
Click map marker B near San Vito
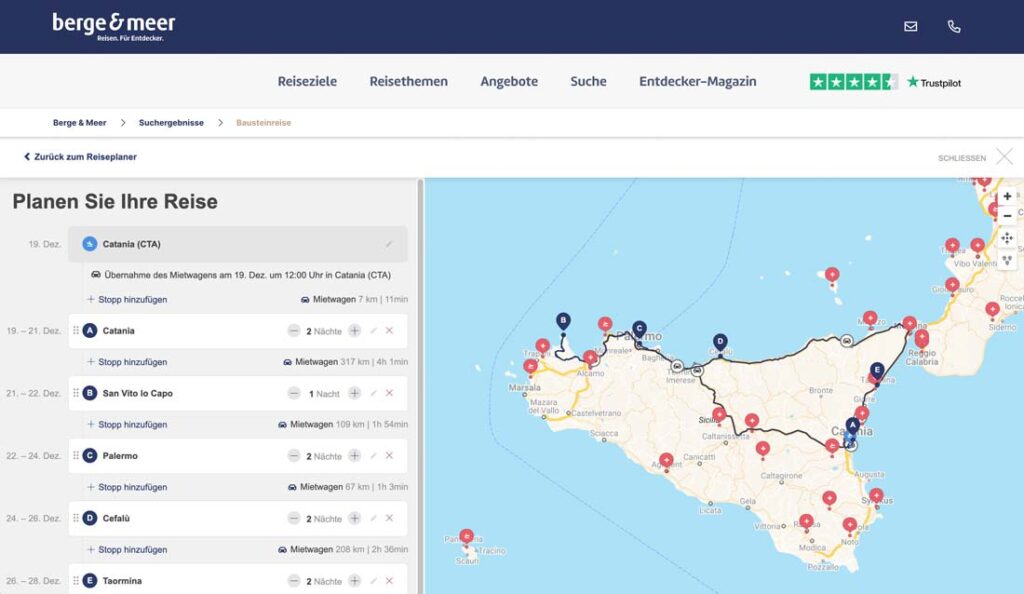(563, 321)
